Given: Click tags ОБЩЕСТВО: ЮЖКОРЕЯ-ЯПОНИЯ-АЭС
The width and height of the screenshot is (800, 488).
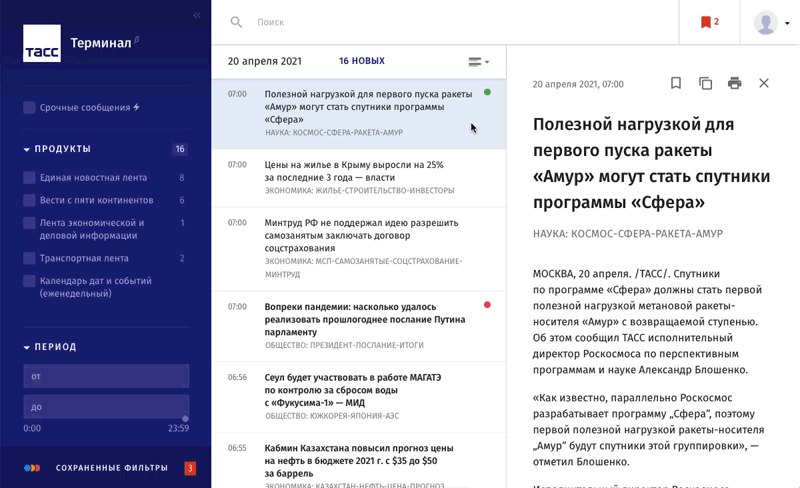Looking at the screenshot, I should [x=332, y=416].
